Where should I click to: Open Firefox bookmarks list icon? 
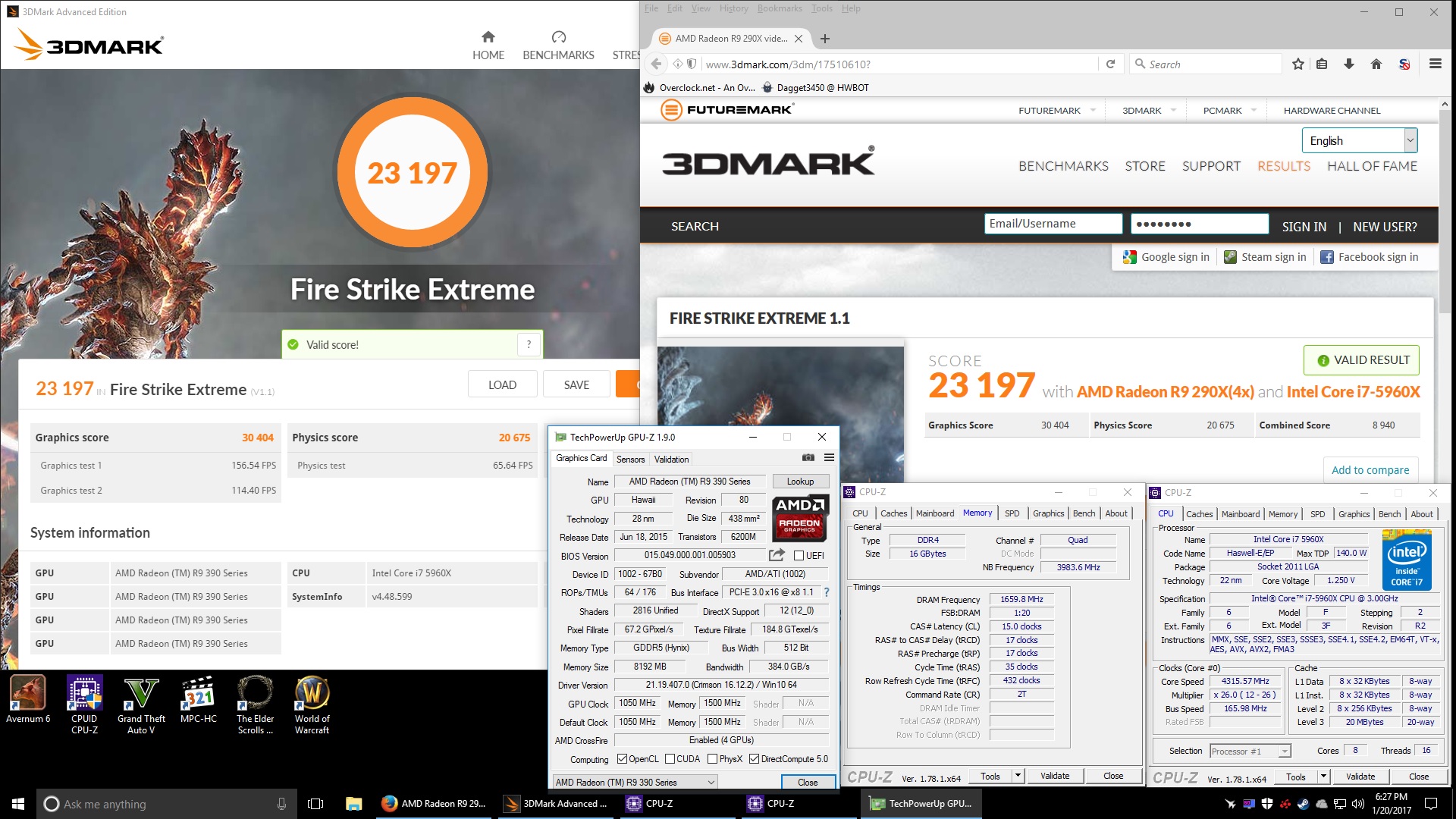1322,64
